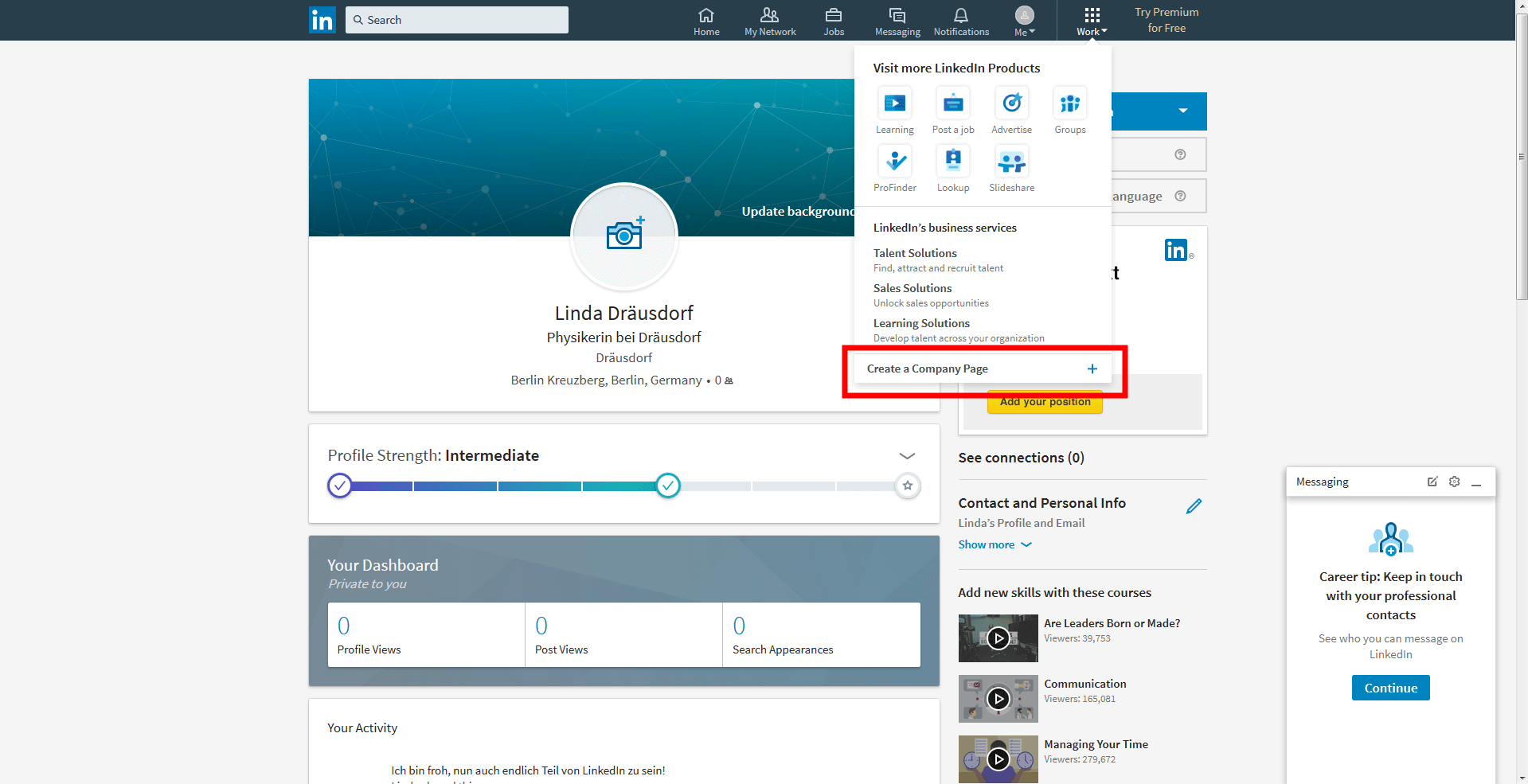Screen dimensions: 1528x784
Task: Play the Communication course video
Action: [998, 699]
